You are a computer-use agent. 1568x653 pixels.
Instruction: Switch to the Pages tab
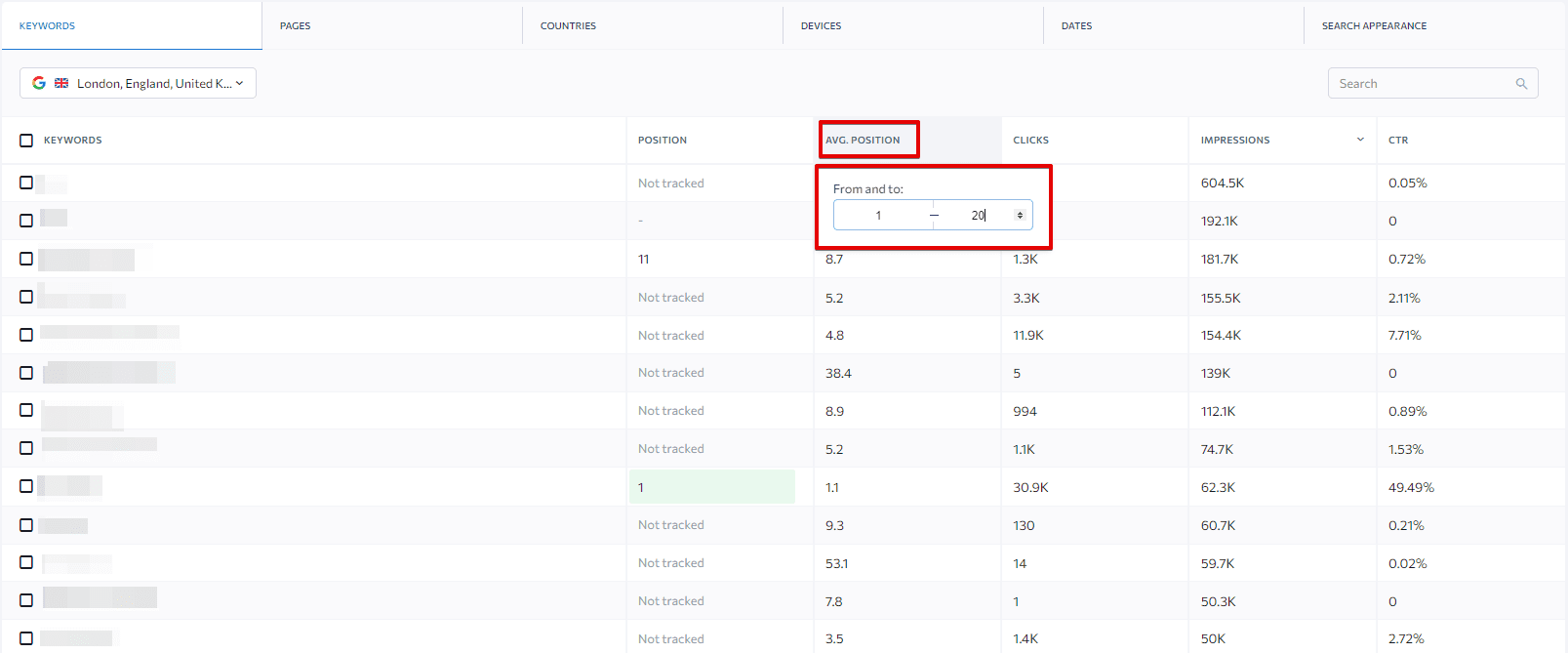coord(392,25)
